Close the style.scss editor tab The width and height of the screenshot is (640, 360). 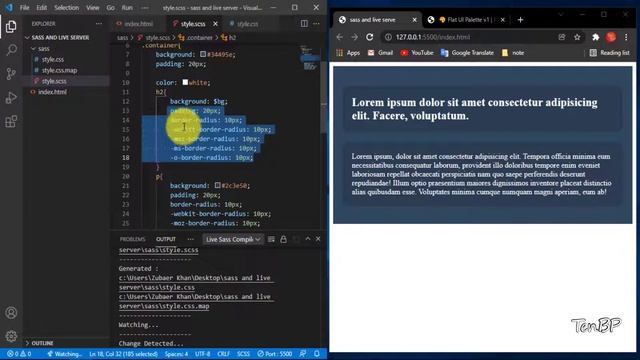pos(216,24)
